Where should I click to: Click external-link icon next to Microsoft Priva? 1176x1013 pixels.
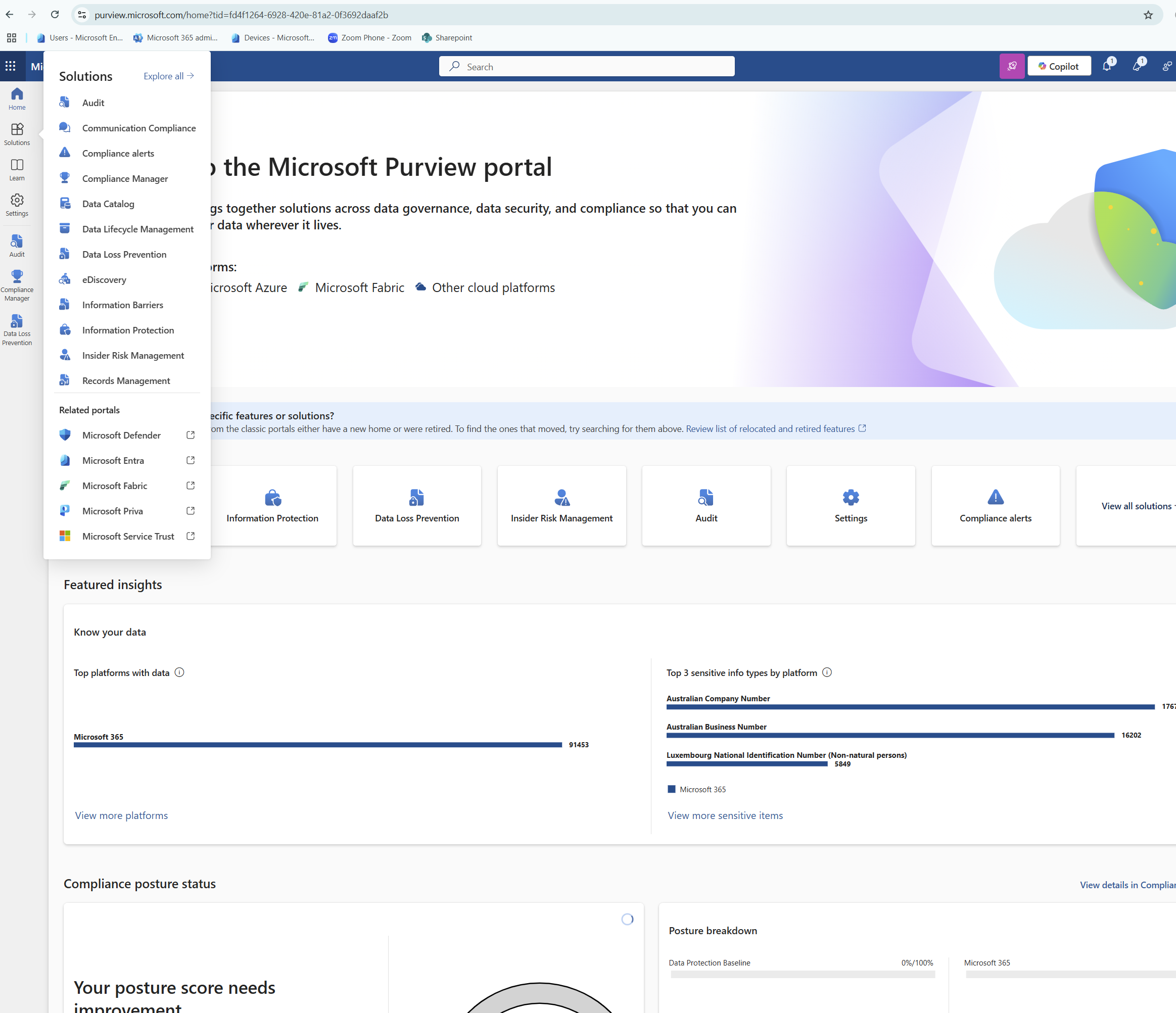191,511
